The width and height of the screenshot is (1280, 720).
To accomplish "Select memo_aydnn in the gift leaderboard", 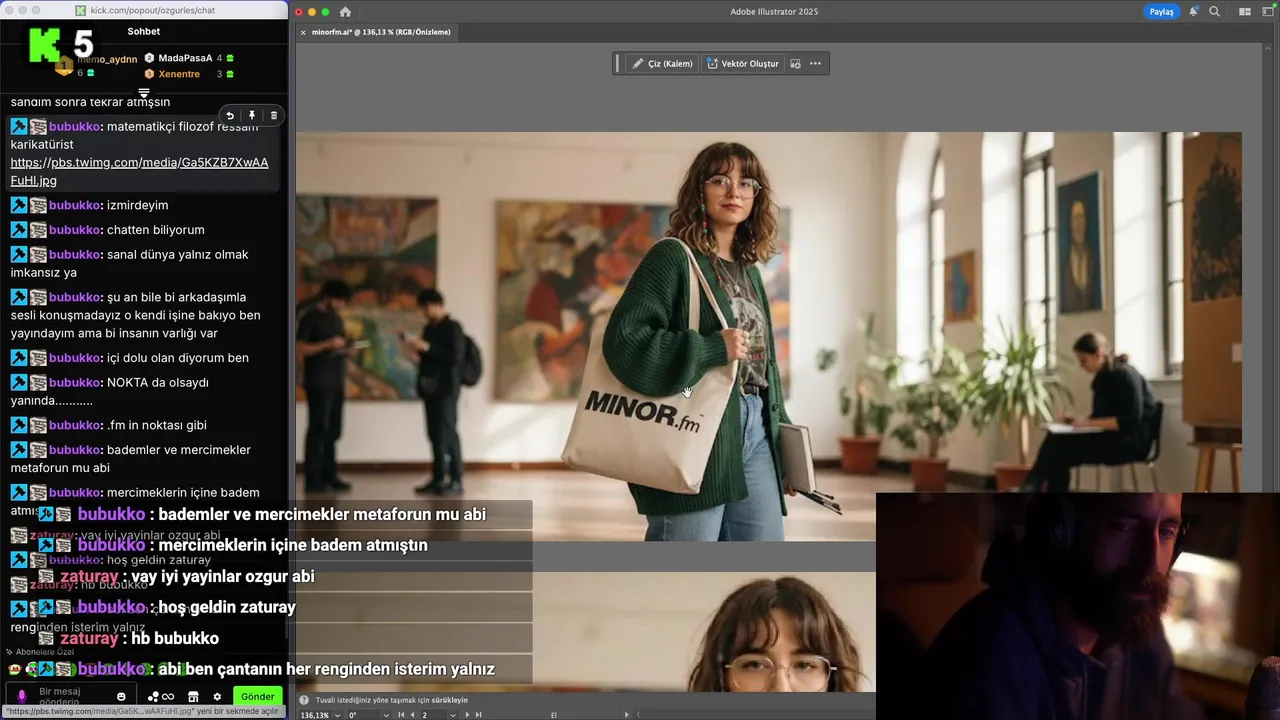I will (x=107, y=59).
